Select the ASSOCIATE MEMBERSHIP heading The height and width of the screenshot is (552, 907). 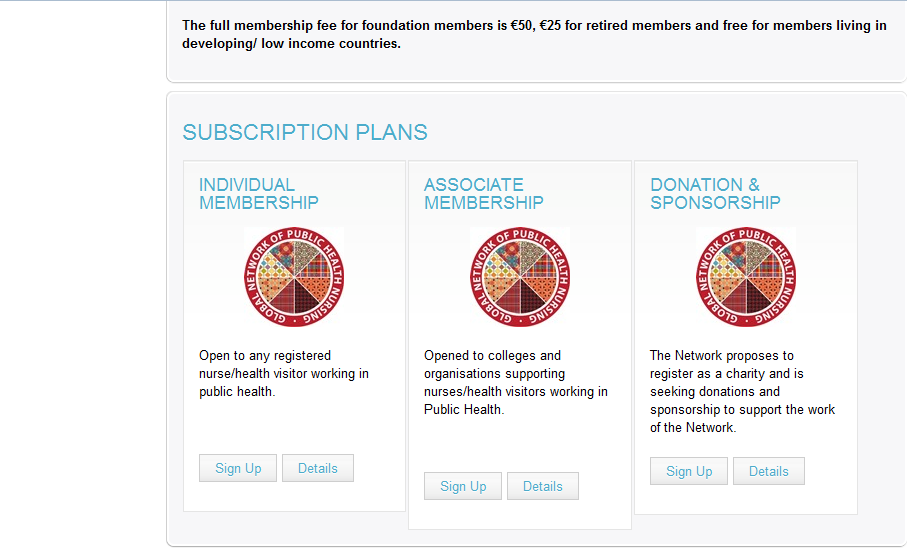click(x=484, y=194)
